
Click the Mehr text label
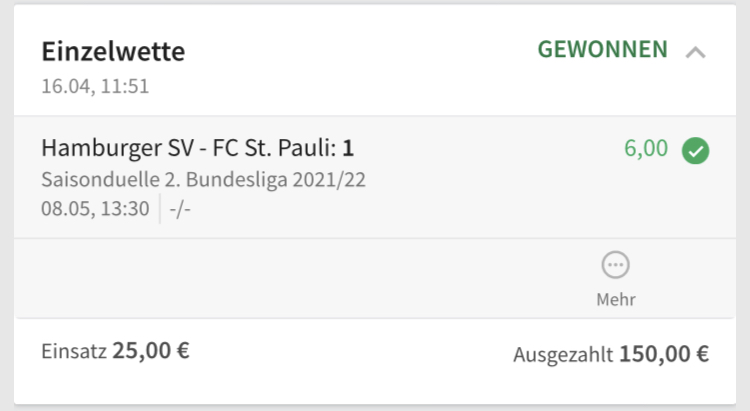[x=616, y=300]
